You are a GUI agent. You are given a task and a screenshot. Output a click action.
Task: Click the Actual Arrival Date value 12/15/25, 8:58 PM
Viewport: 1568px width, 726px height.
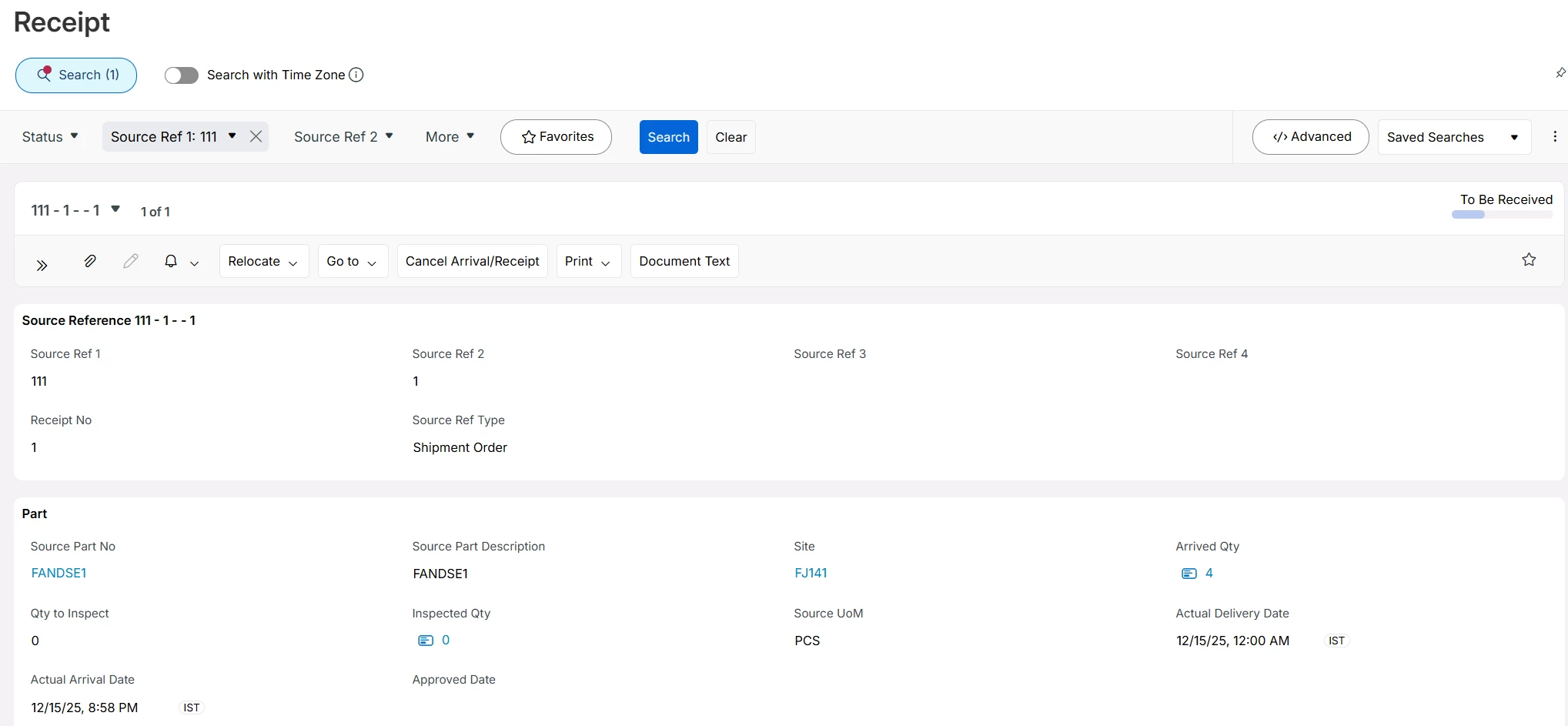pyautogui.click(x=85, y=708)
